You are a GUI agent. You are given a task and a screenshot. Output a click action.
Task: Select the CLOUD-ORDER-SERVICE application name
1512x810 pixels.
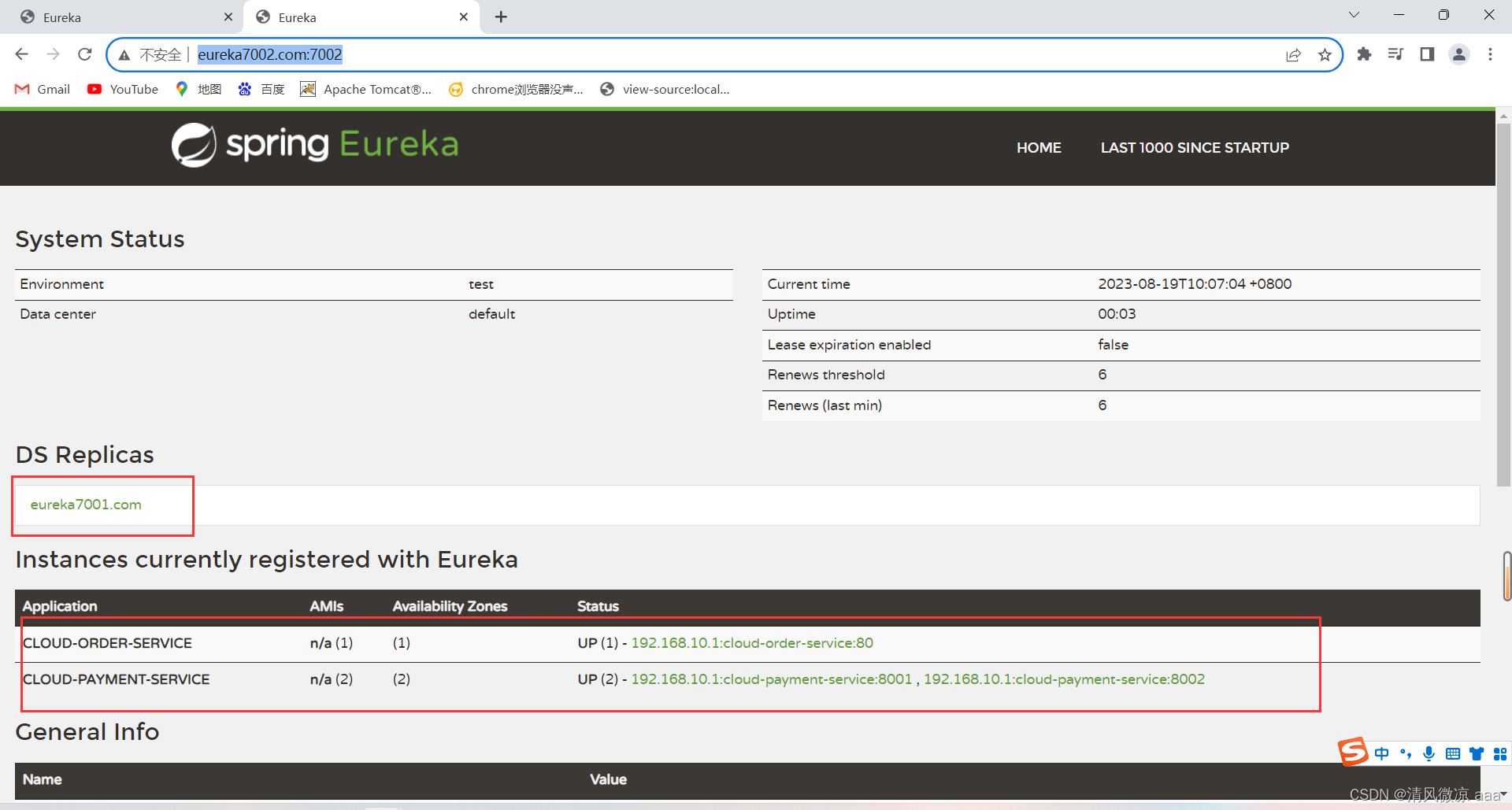107,643
